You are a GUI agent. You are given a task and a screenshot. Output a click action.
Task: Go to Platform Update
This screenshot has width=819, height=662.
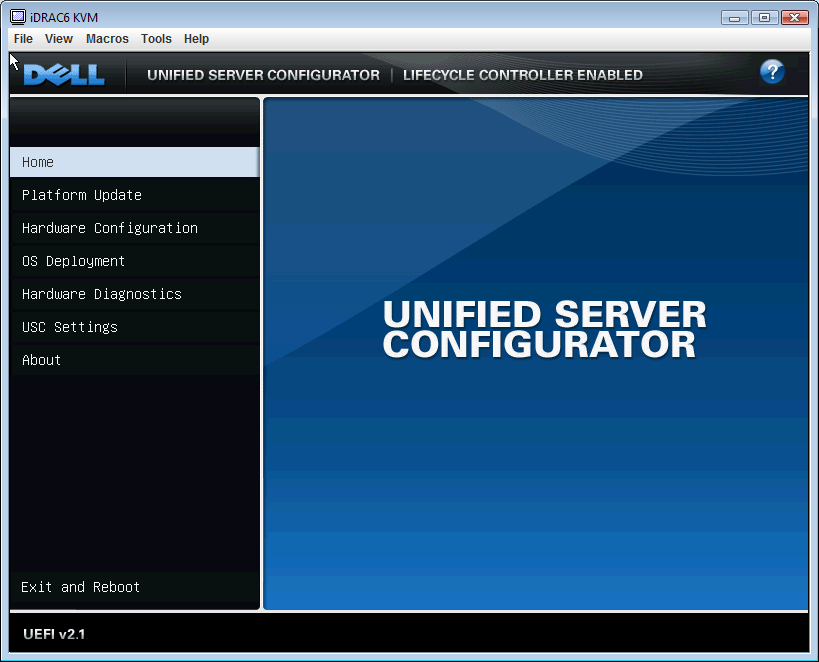pyautogui.click(x=135, y=195)
